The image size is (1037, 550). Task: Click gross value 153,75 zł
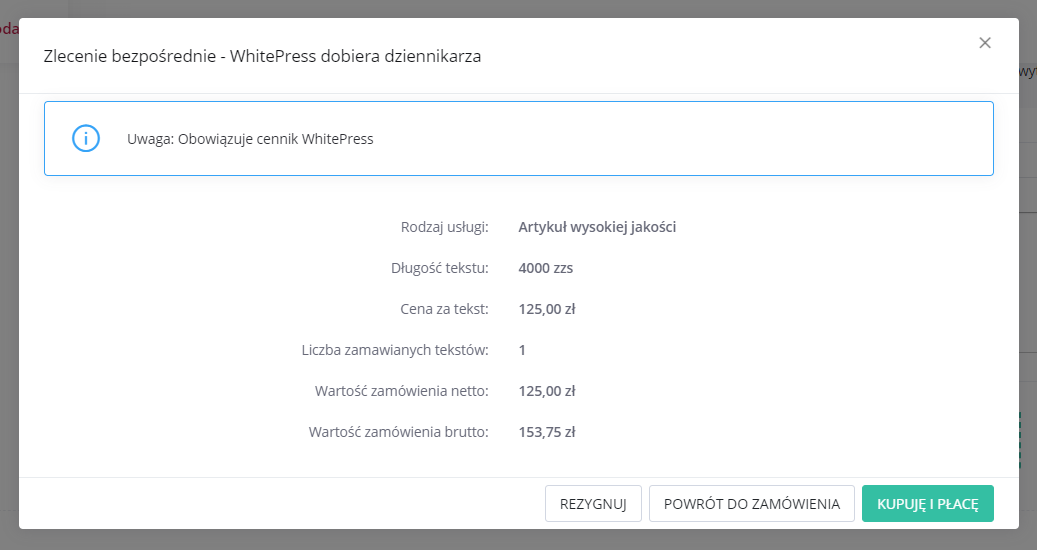pyautogui.click(x=547, y=432)
